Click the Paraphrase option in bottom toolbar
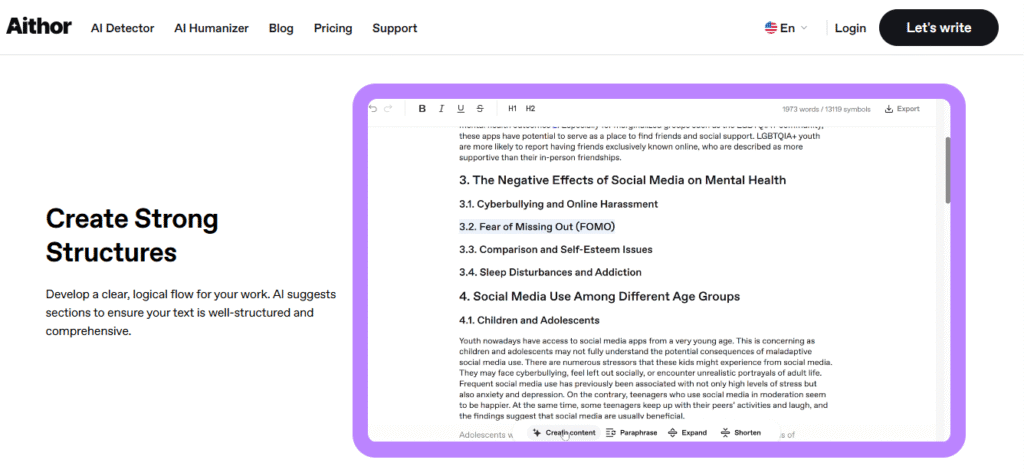Image resolution: width=1024 pixels, height=473 pixels. [x=631, y=433]
